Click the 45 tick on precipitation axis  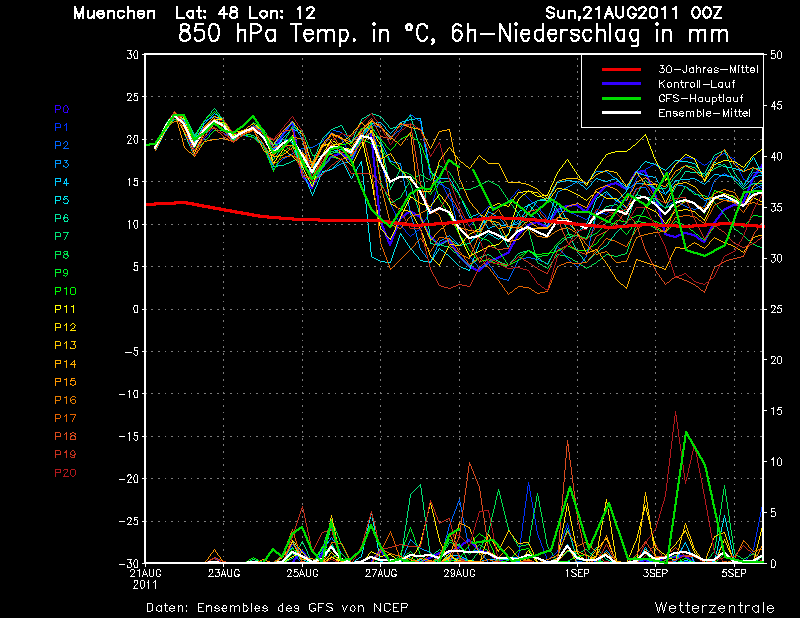(x=776, y=106)
